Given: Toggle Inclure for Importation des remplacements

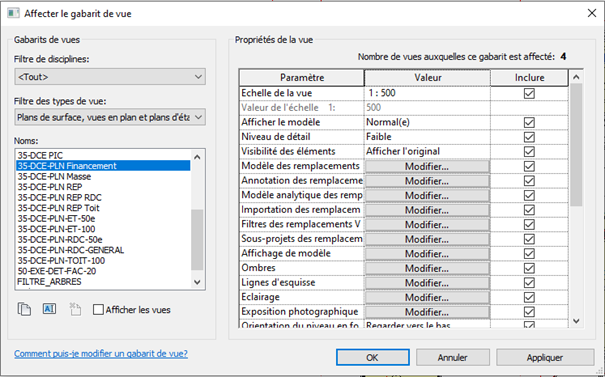Looking at the screenshot, I should pyautogui.click(x=529, y=210).
